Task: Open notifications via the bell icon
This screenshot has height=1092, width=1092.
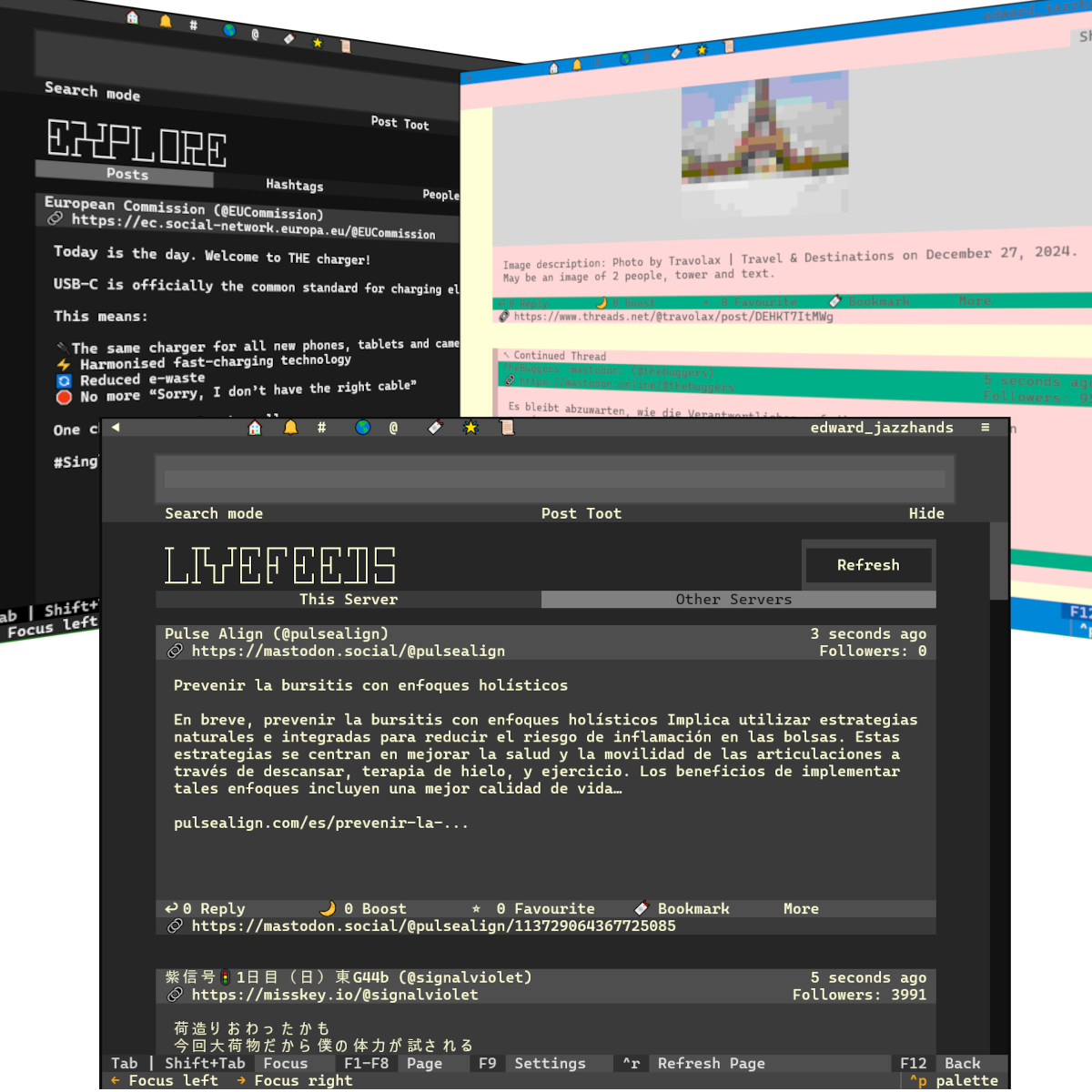Action: pyautogui.click(x=290, y=427)
